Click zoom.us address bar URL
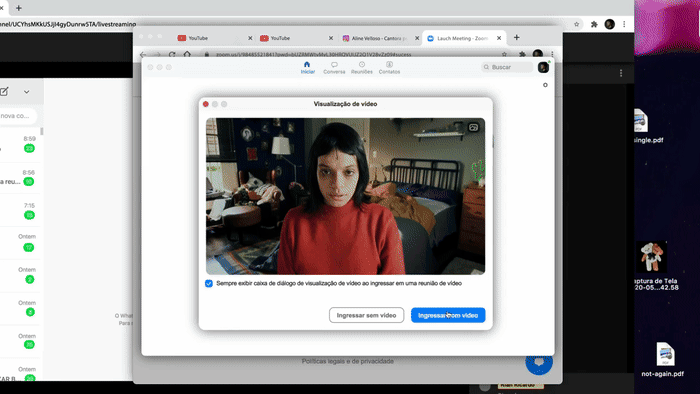The height and width of the screenshot is (394, 700). [313, 54]
